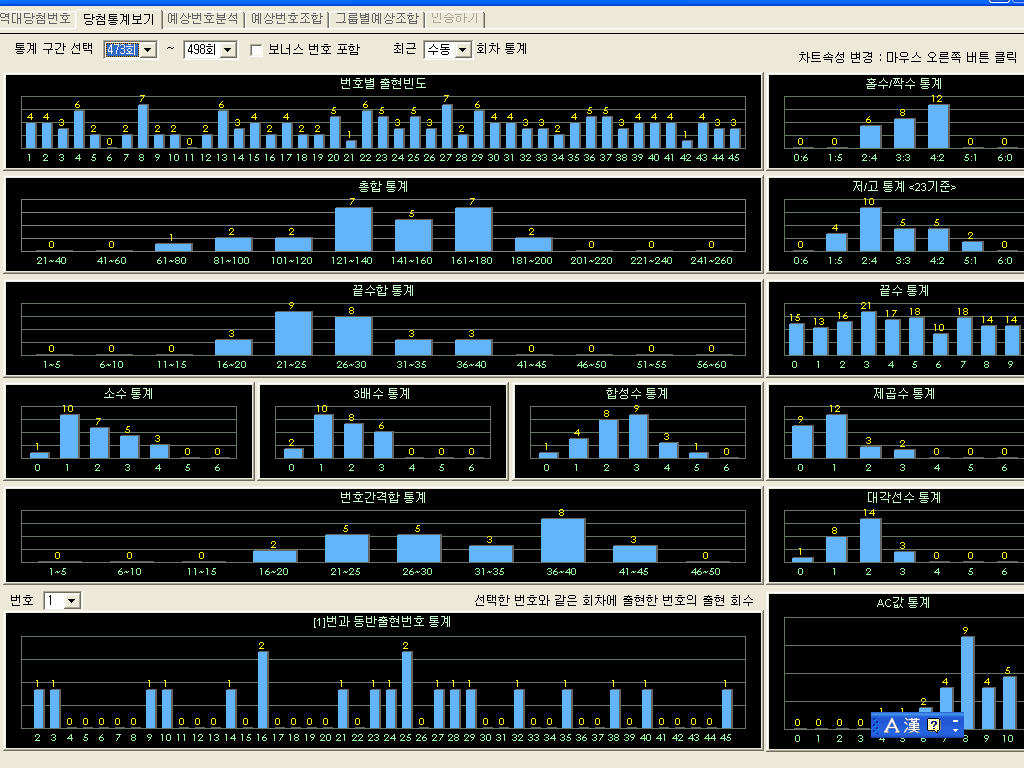The image size is (1024, 768).
Task: Click the 36~40 bar in 번호간격합 통계 chart
Action: pos(562,540)
